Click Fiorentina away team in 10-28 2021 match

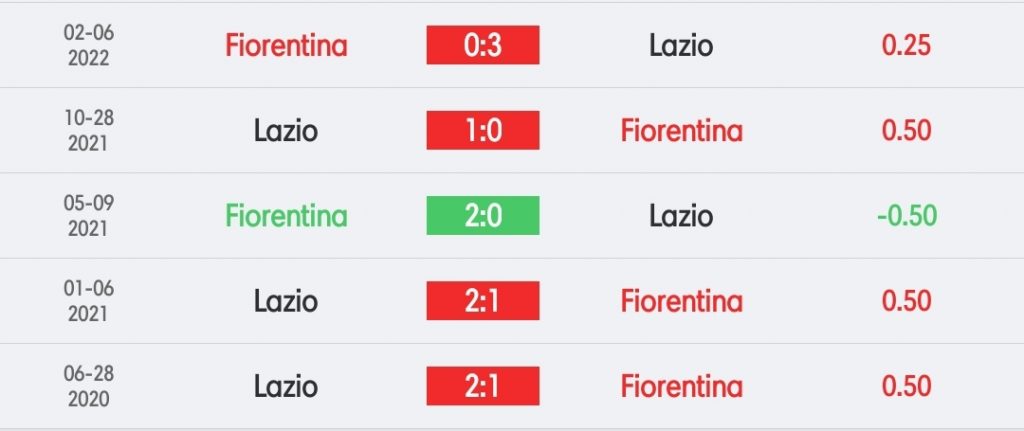tap(681, 131)
